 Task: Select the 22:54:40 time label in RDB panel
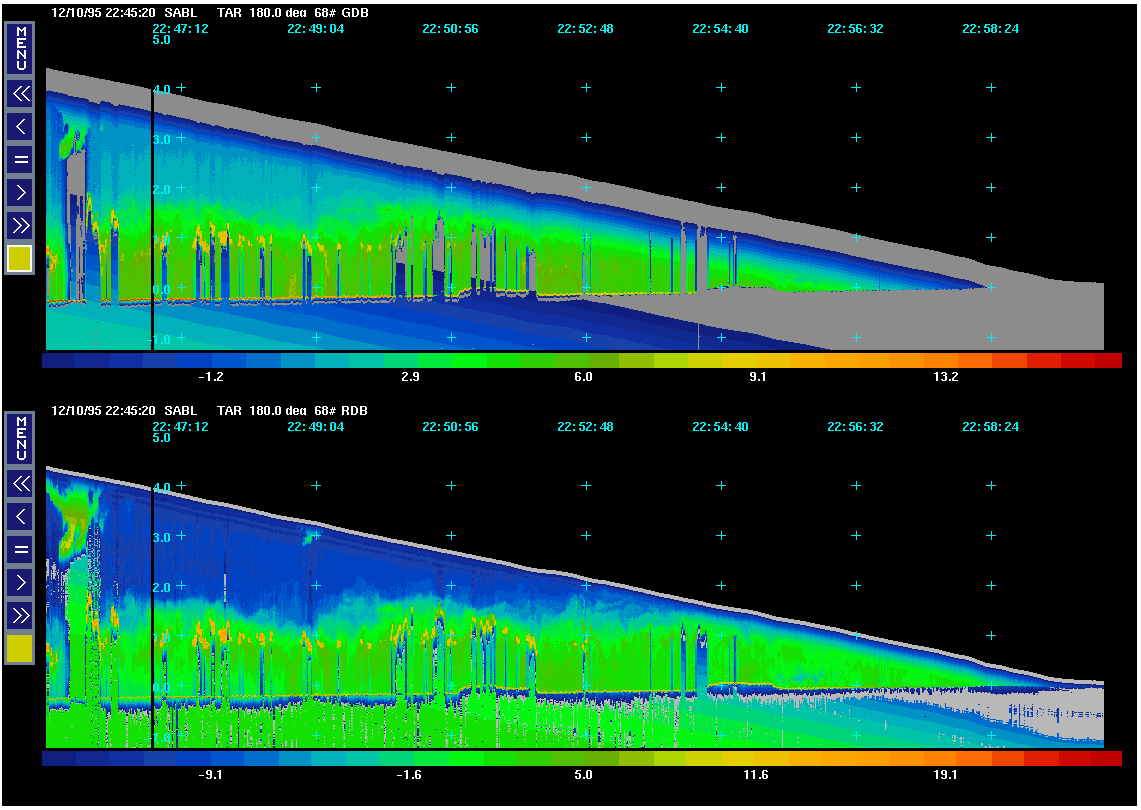[x=720, y=427]
